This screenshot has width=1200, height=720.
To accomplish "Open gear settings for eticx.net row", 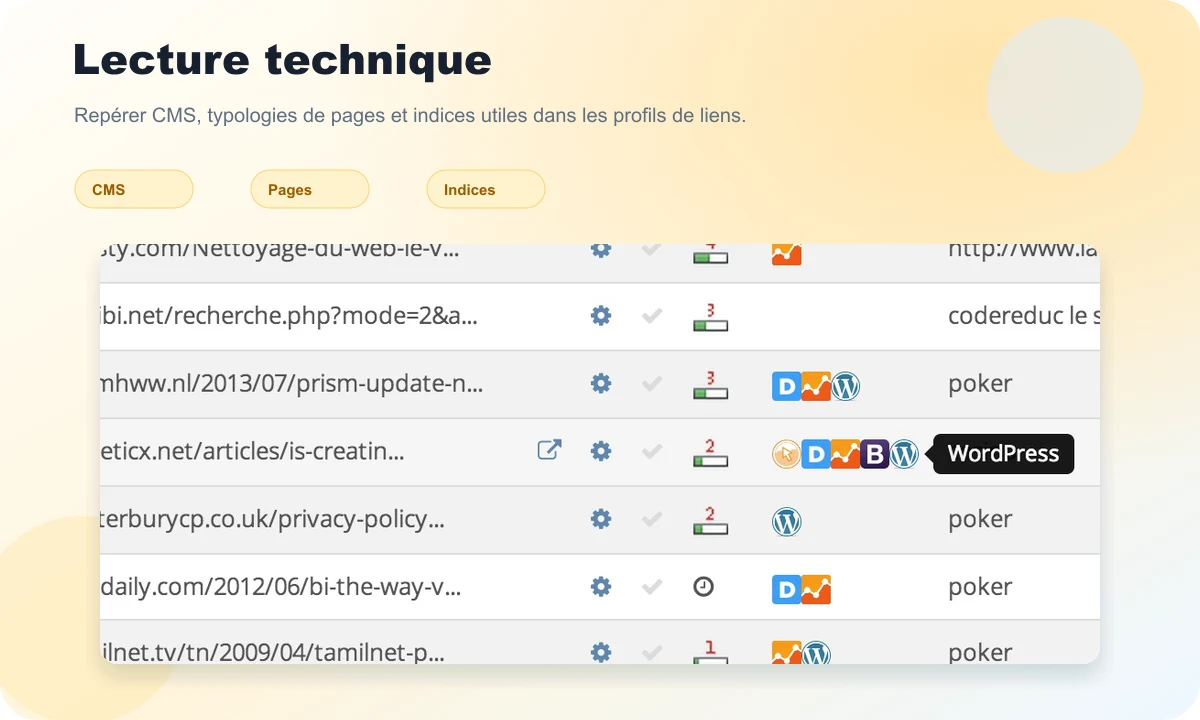I will click(x=601, y=452).
